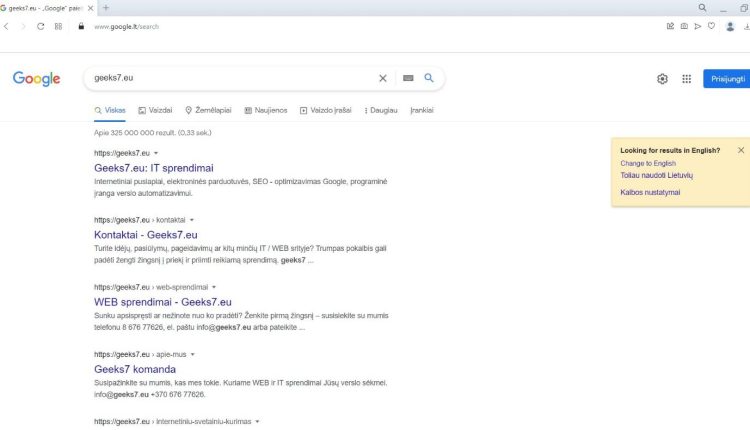Viewport: 750px width, 430px height.
Task: Dismiss the English results language notice
Action: (741, 150)
